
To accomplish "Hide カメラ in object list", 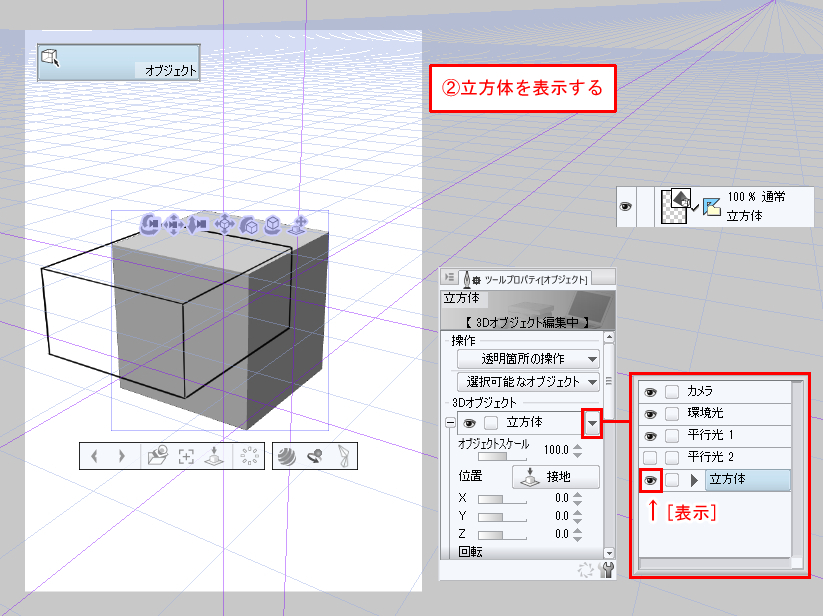I will tap(650, 392).
